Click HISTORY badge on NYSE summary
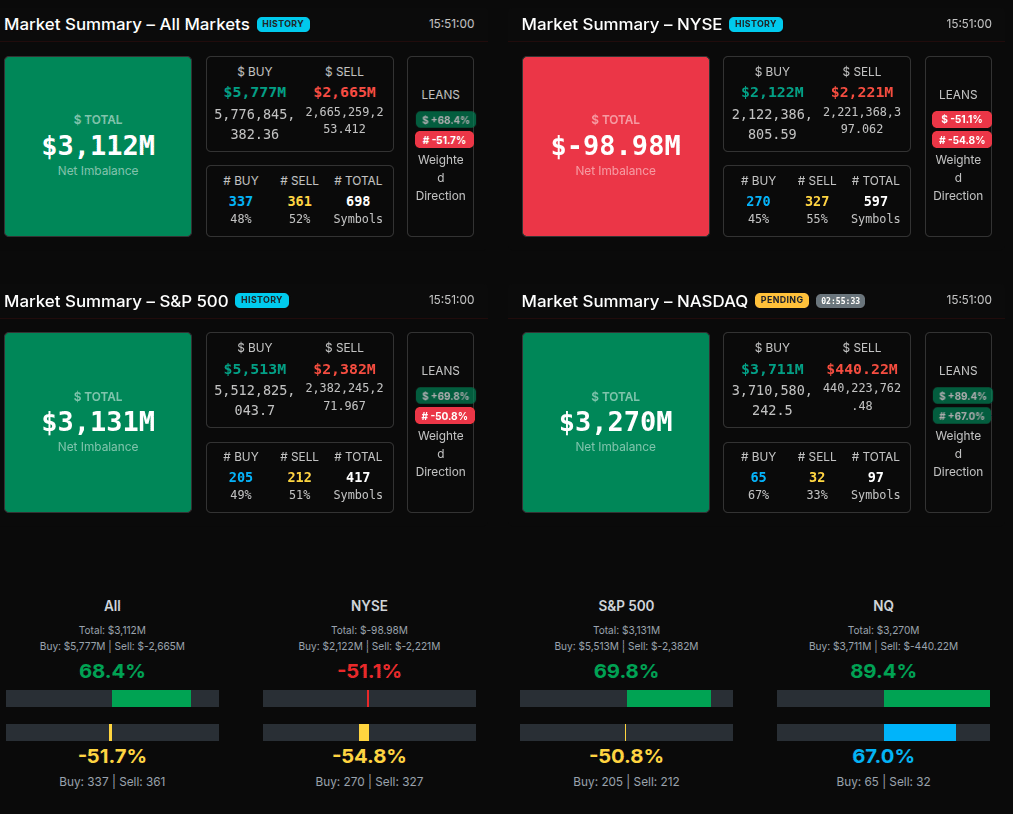Image resolution: width=1013 pixels, height=814 pixels. [756, 24]
